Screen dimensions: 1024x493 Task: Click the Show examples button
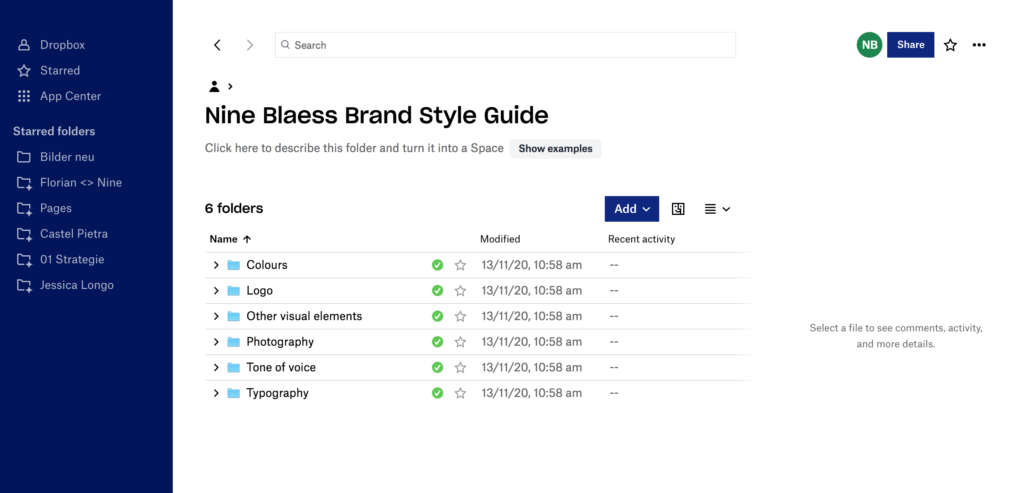click(555, 148)
